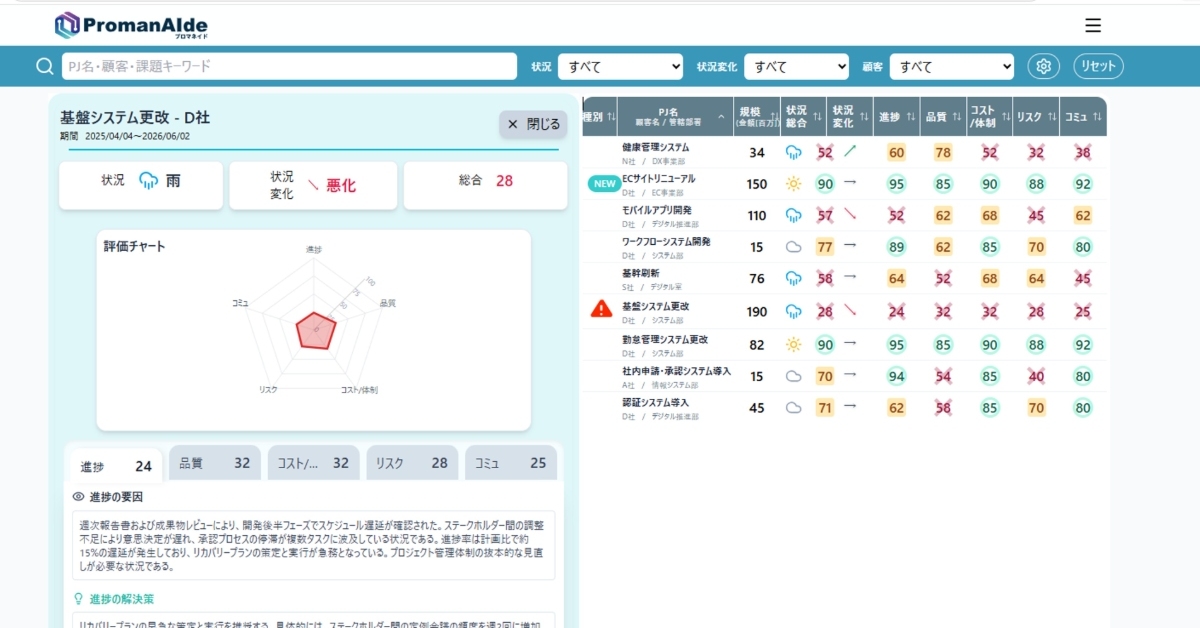Image resolution: width=1200 pixels, height=628 pixels.
Task: Select the 勤怠管理システム更改 project name
Action: point(665,340)
